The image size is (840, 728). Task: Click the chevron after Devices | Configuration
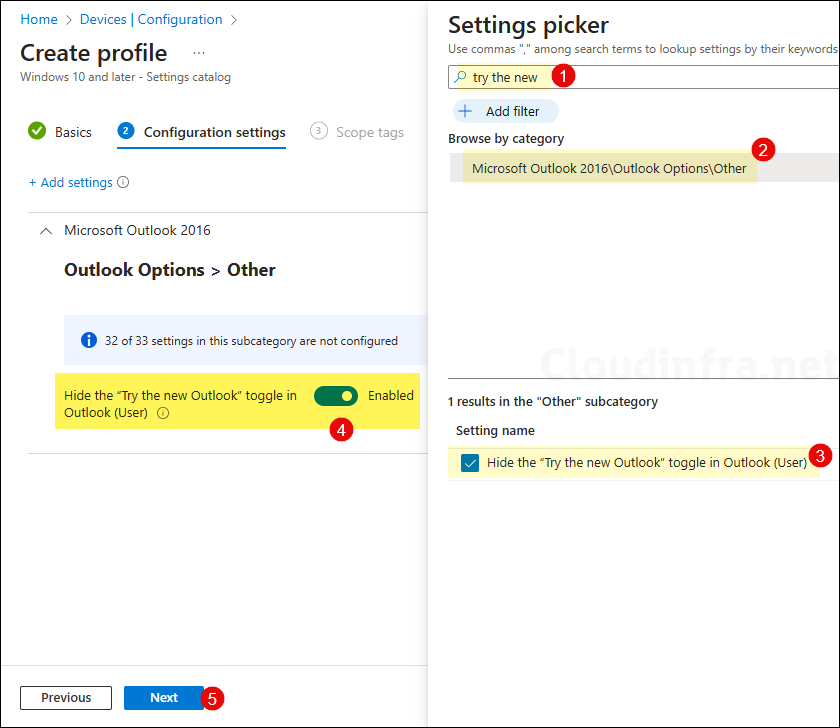click(232, 19)
